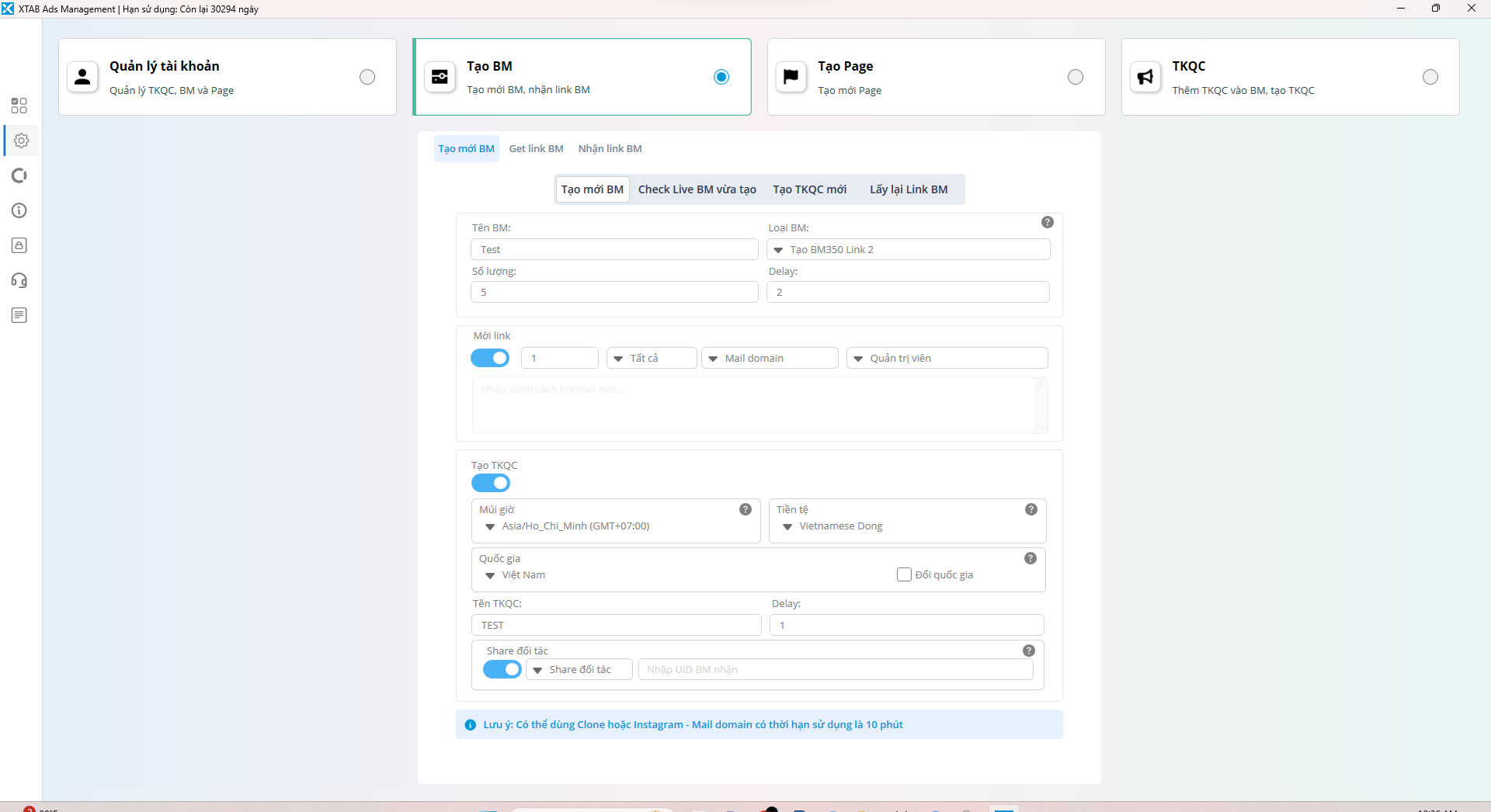The width and height of the screenshot is (1491, 812).
Task: Open the document log icon in sidebar
Action: (x=19, y=315)
